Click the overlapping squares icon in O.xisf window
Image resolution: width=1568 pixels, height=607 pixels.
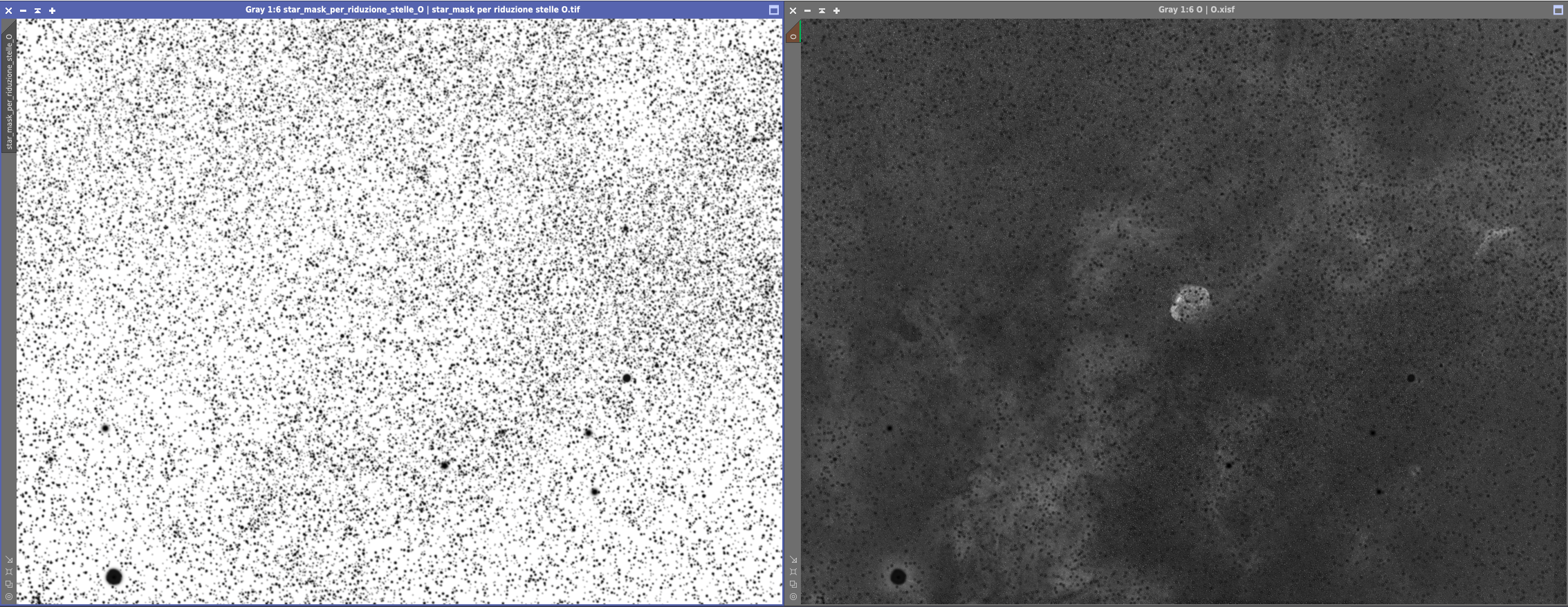click(793, 584)
